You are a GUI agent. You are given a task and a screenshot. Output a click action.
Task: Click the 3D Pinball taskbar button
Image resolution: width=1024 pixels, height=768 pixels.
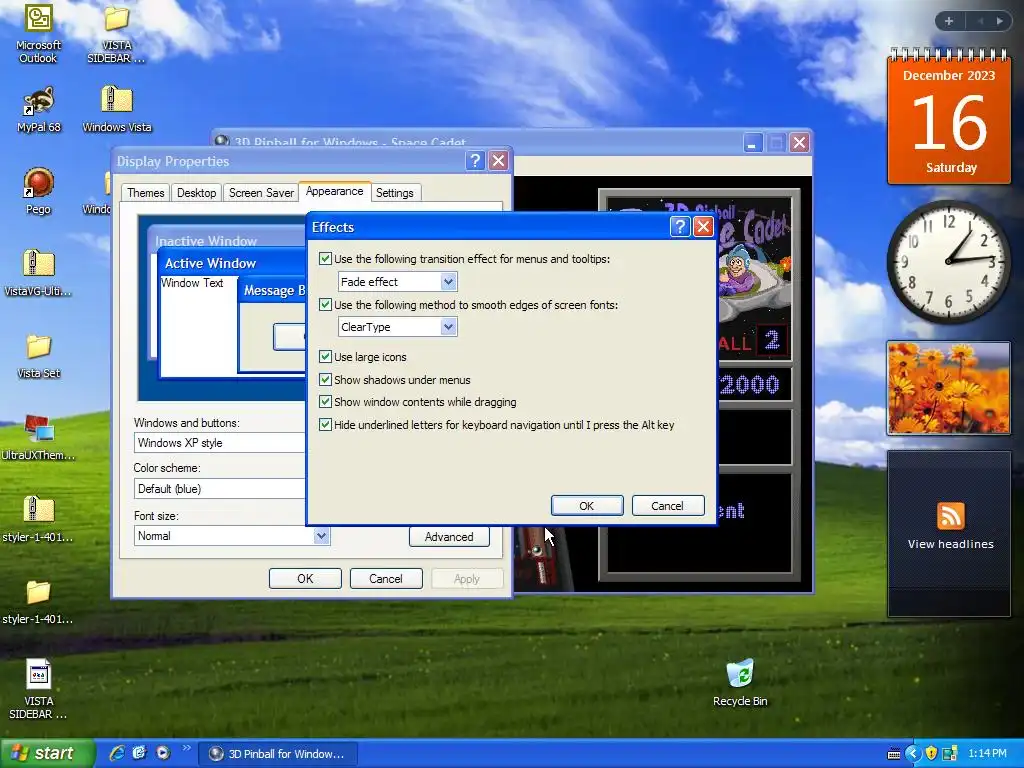point(278,754)
